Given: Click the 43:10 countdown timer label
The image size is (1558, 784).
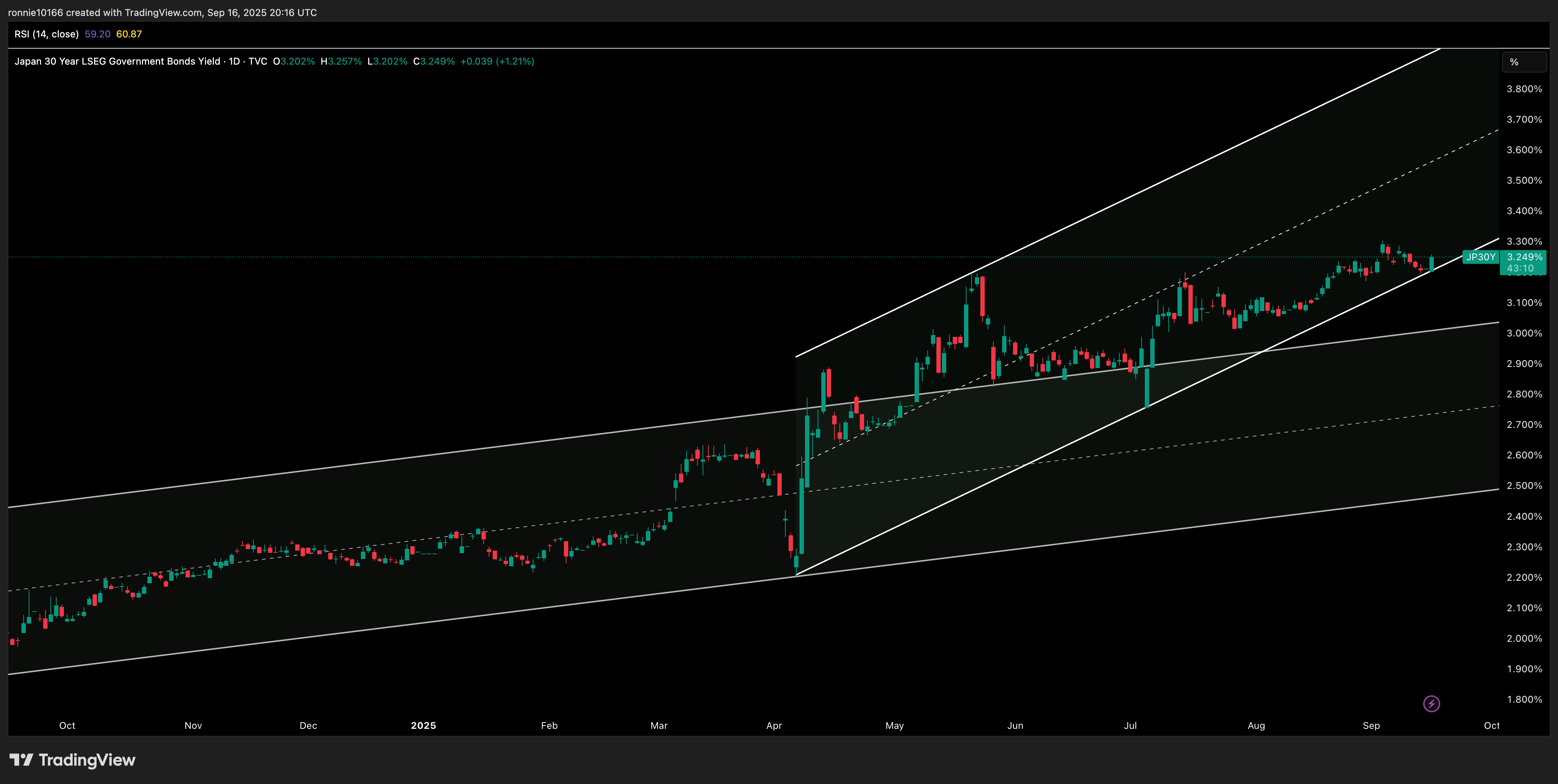Looking at the screenshot, I should pyautogui.click(x=1520, y=268).
